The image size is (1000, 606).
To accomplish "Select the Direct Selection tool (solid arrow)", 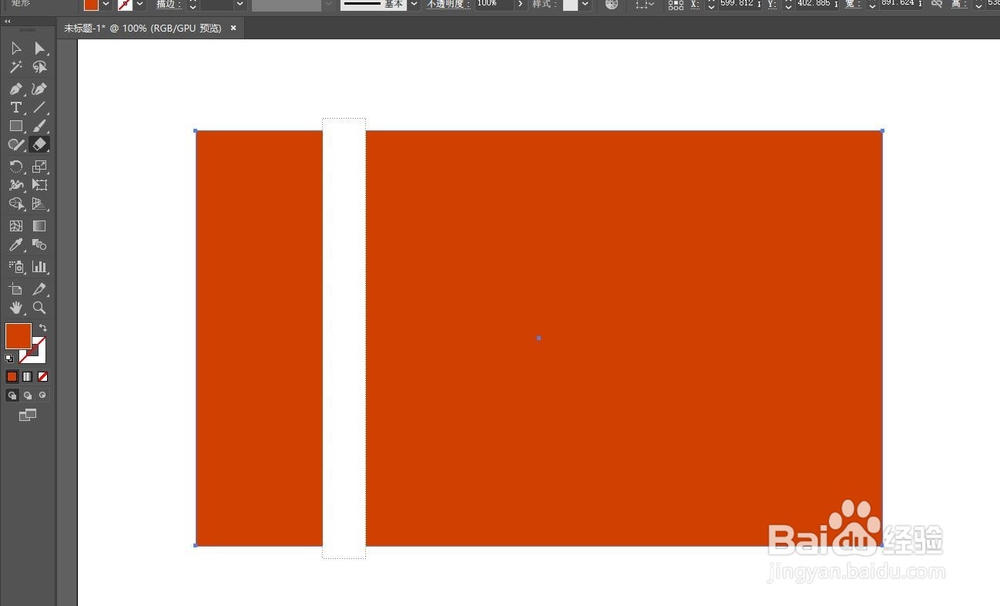I will [40, 48].
